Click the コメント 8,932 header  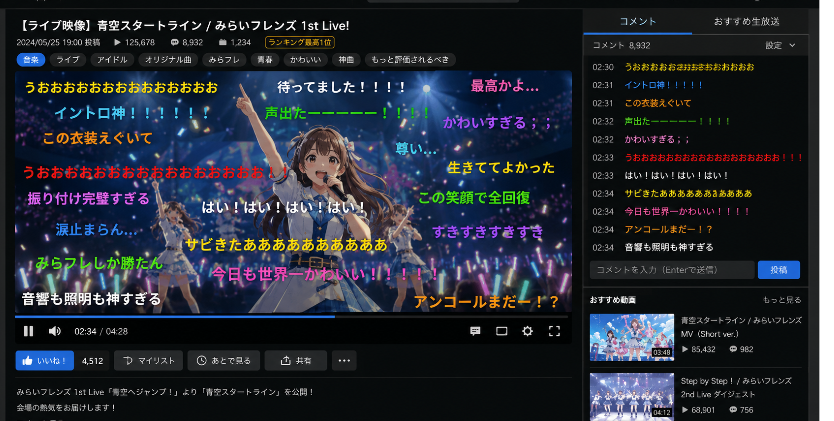pos(621,45)
